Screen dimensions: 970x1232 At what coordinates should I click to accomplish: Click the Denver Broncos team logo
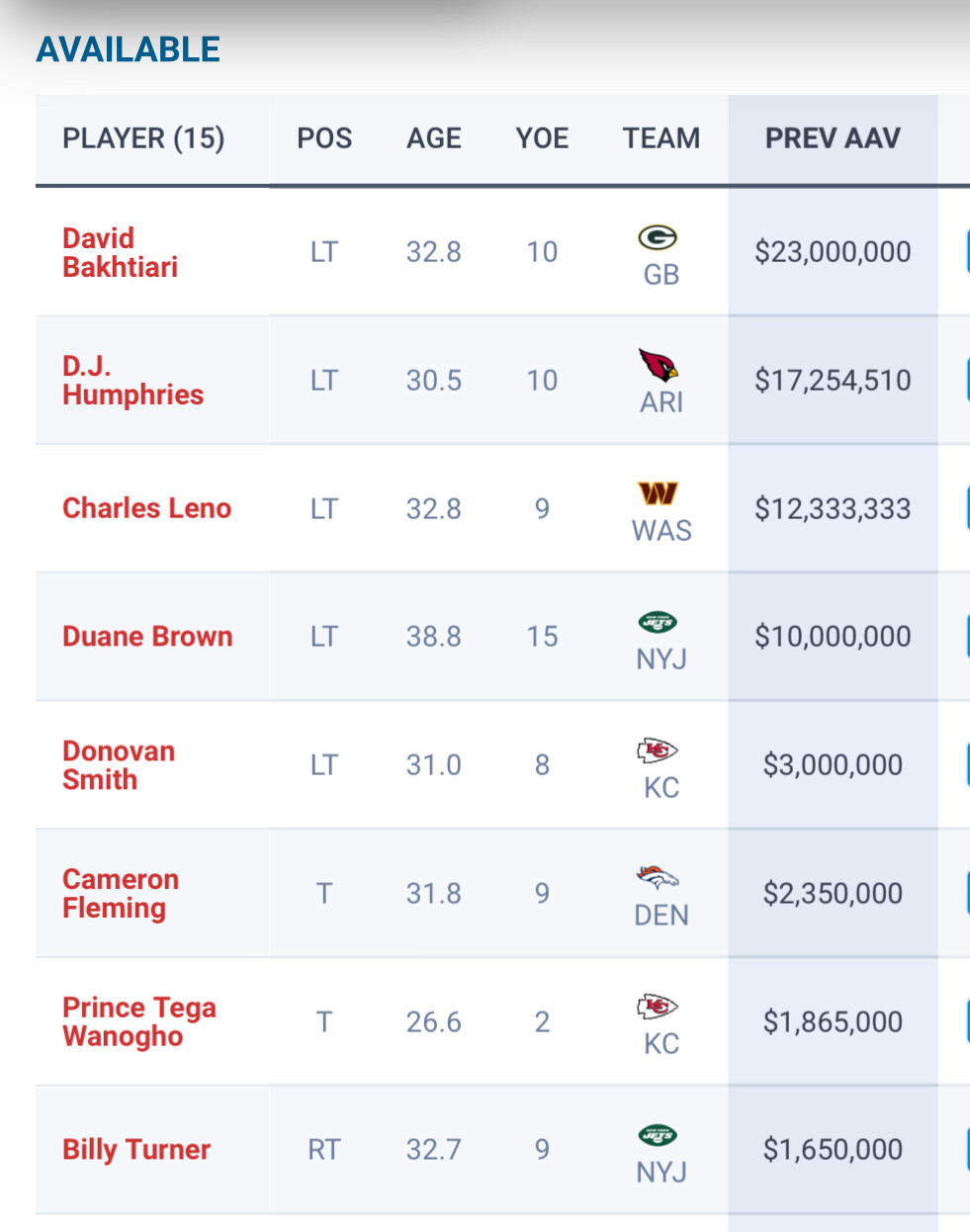[x=658, y=877]
